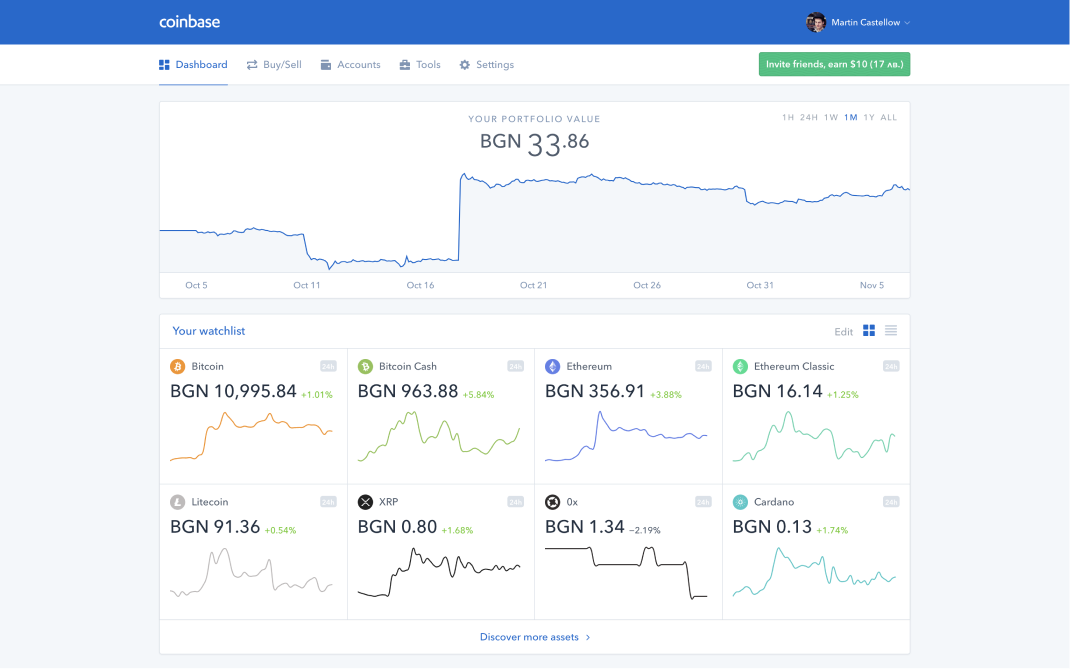The width and height of the screenshot is (1070, 669).
Task: Click the XRP coin icon
Action: click(365, 502)
